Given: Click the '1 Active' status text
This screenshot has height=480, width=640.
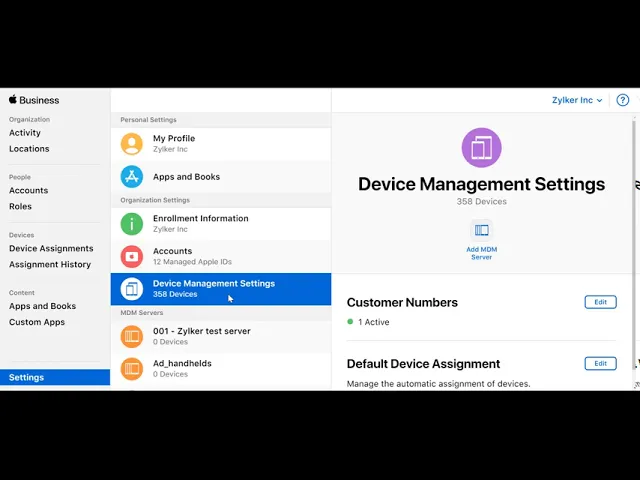Looking at the screenshot, I should tap(373, 322).
